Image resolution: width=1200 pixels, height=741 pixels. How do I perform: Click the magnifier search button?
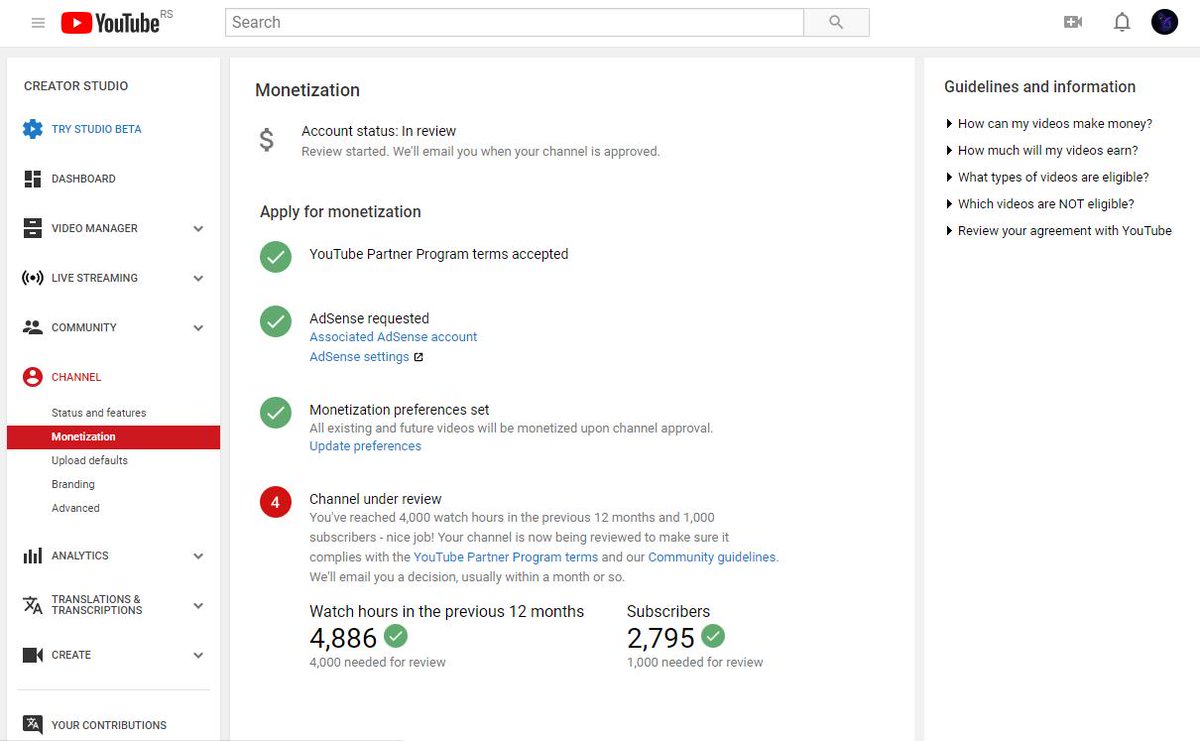tap(836, 22)
